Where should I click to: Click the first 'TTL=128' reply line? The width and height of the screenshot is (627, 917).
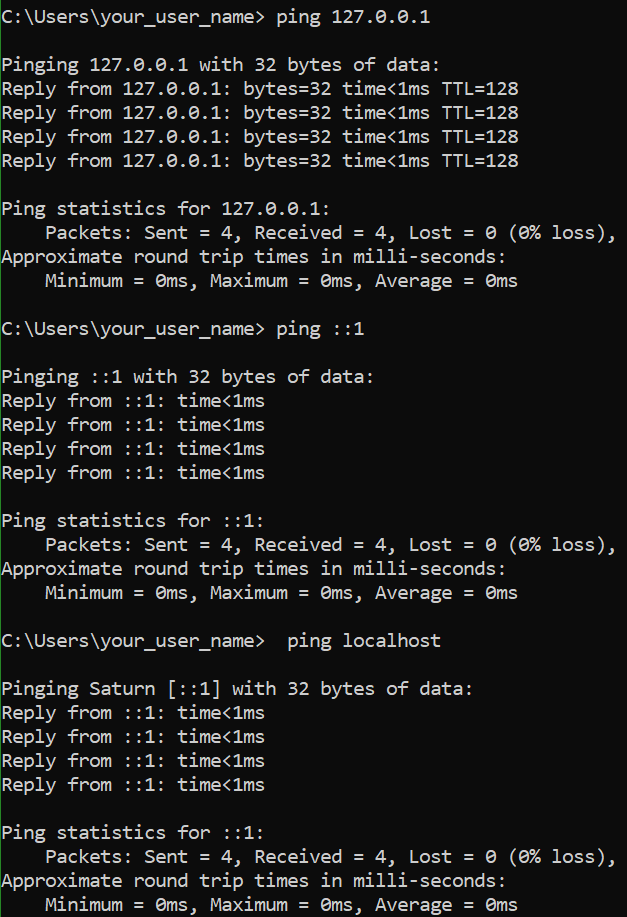click(x=260, y=89)
